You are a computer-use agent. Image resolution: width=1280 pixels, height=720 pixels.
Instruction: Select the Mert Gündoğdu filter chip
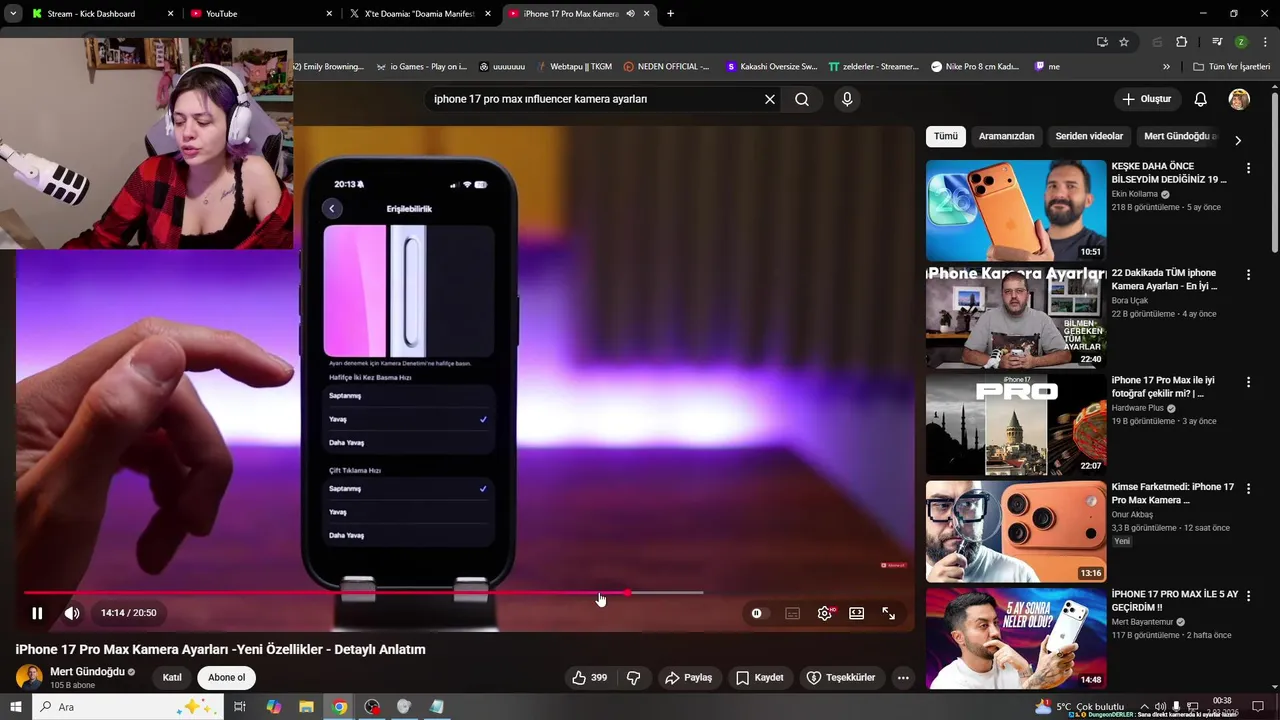1179,136
